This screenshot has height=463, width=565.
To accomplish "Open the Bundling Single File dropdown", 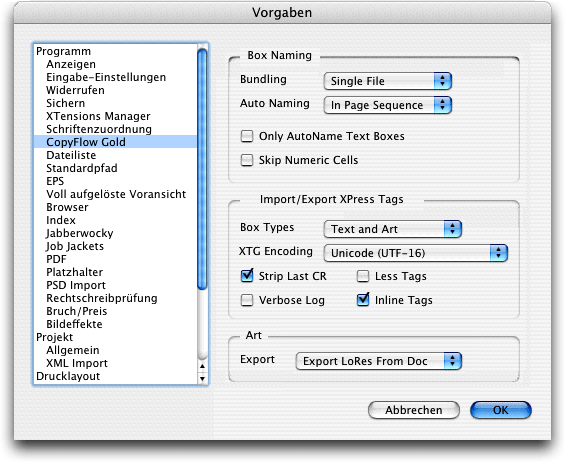I will 388,81.
